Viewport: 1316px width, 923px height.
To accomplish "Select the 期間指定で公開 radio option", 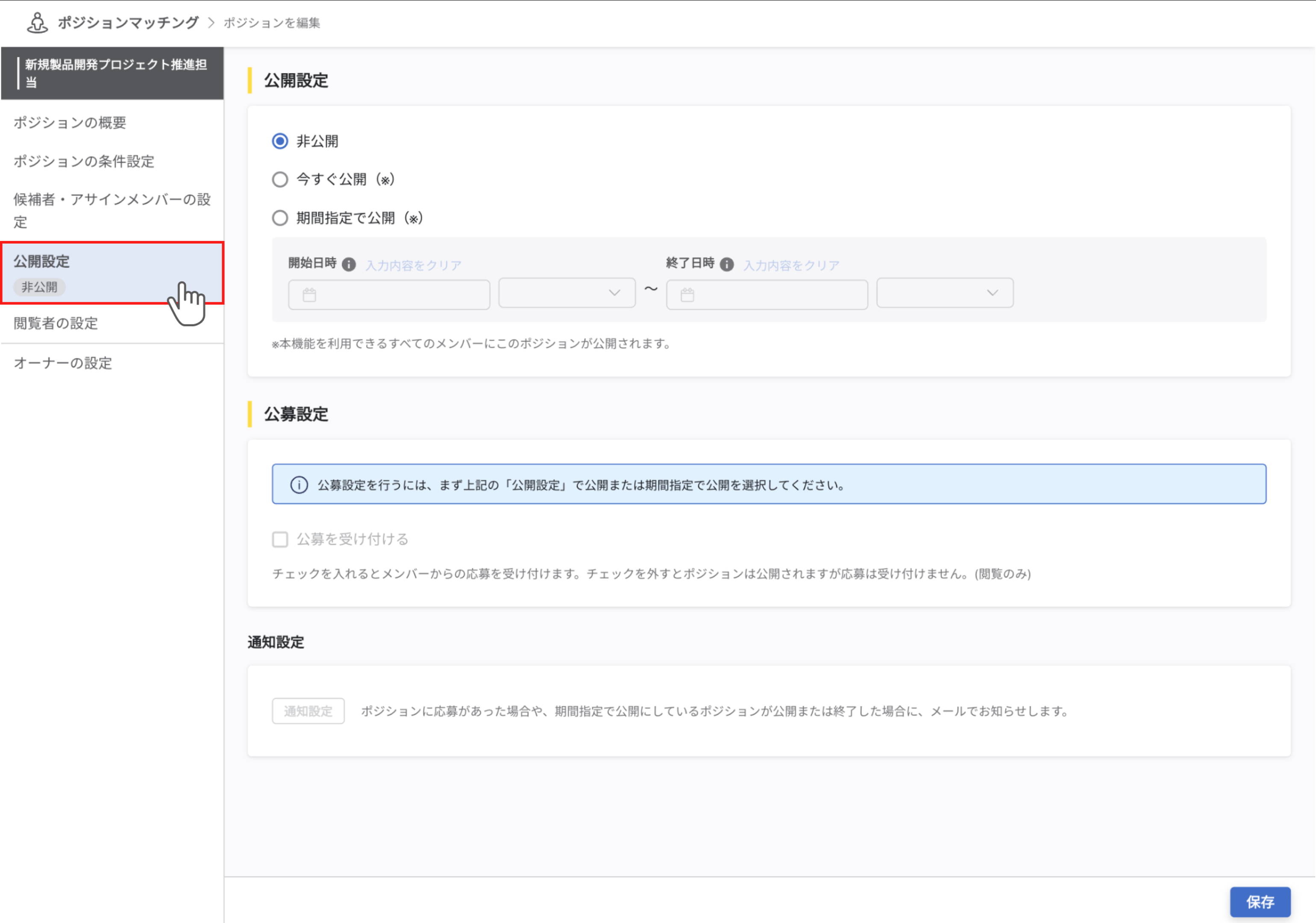I will (x=280, y=218).
